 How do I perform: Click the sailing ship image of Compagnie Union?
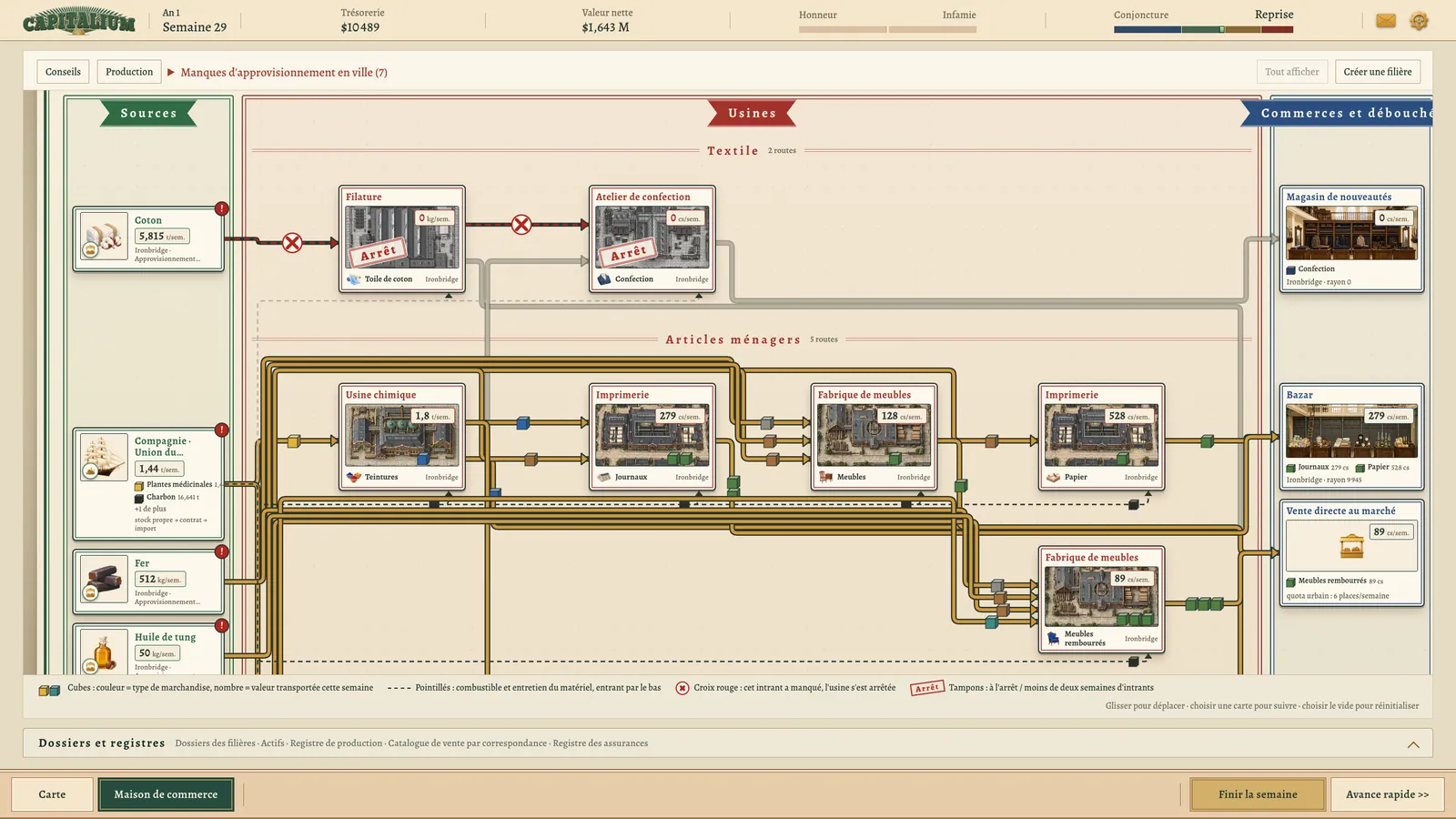pos(104,456)
